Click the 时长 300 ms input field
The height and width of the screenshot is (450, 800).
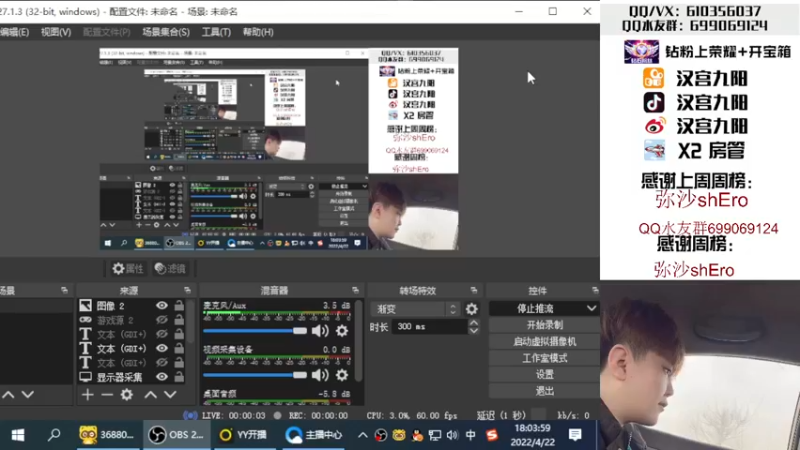point(429,327)
